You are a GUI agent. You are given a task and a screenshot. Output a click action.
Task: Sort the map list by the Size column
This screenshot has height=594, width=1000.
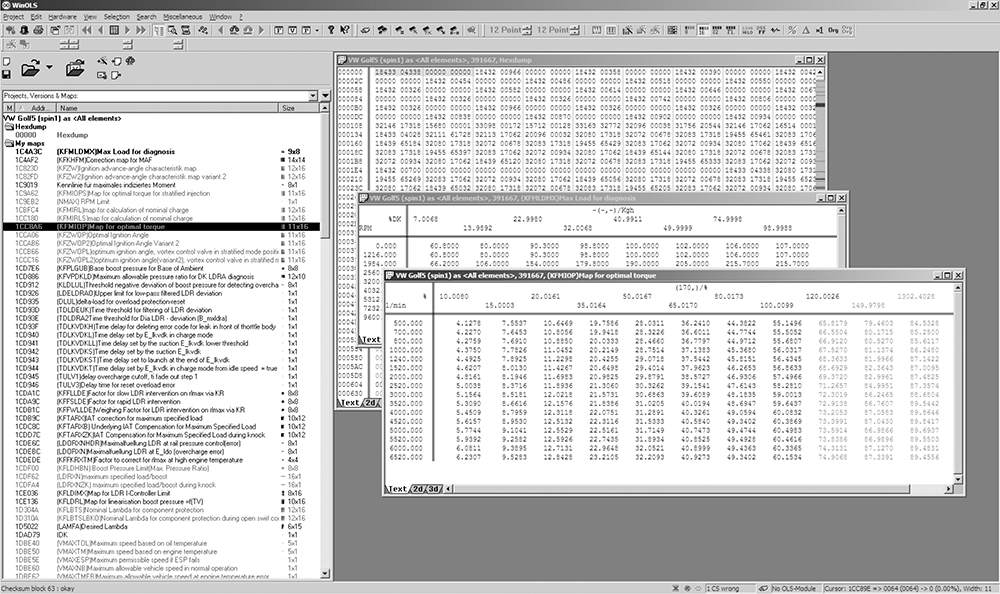tap(288, 107)
